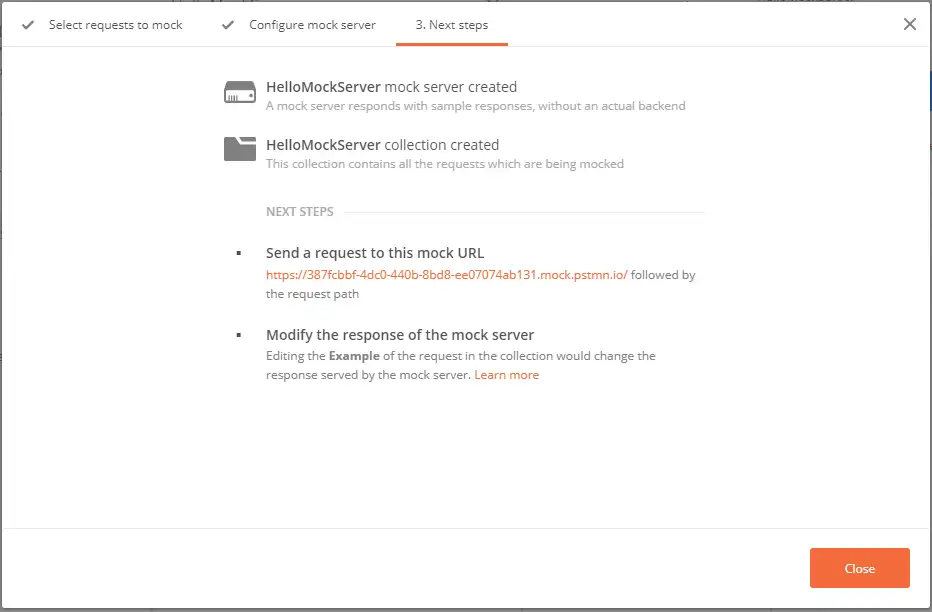
Task: Click the HelloMockServer collection created title
Action: (x=382, y=145)
